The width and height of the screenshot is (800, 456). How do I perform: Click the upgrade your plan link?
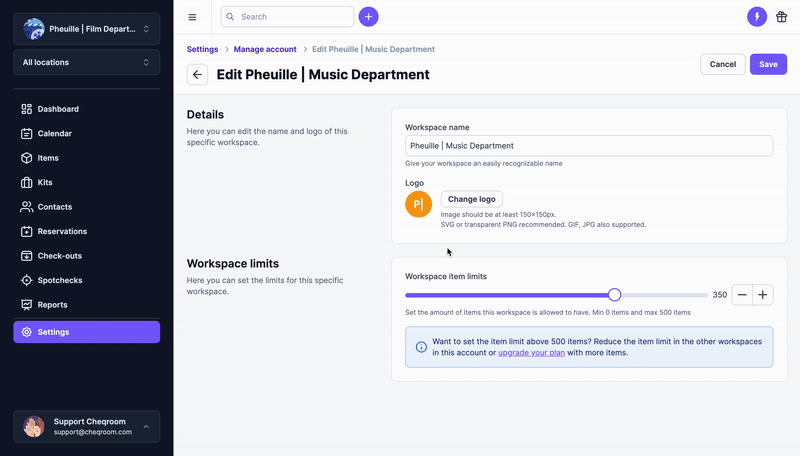click(x=531, y=353)
